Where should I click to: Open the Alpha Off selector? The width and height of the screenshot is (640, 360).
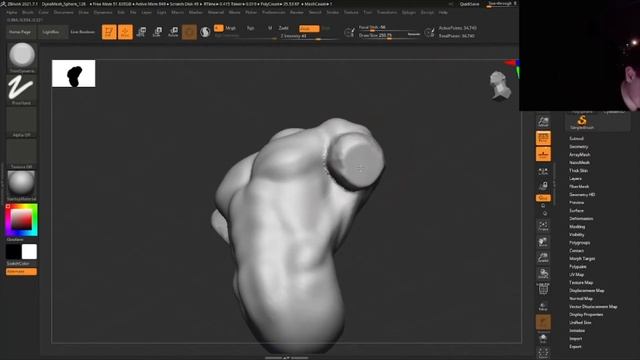[22, 122]
